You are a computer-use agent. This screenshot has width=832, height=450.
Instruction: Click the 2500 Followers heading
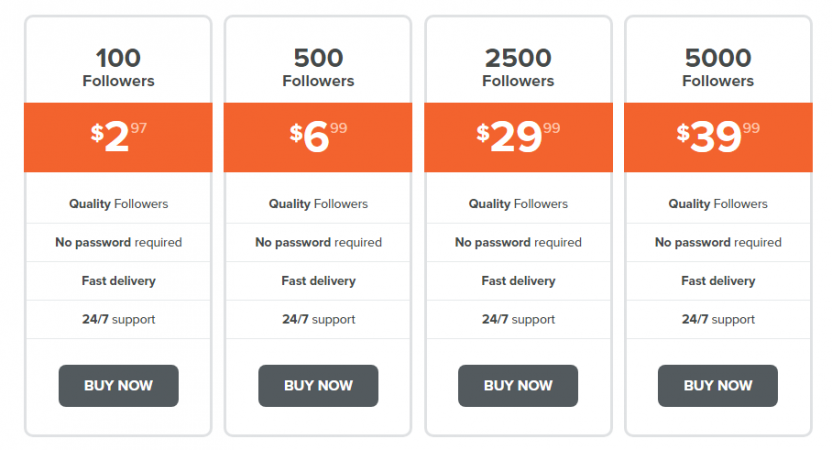[x=518, y=67]
